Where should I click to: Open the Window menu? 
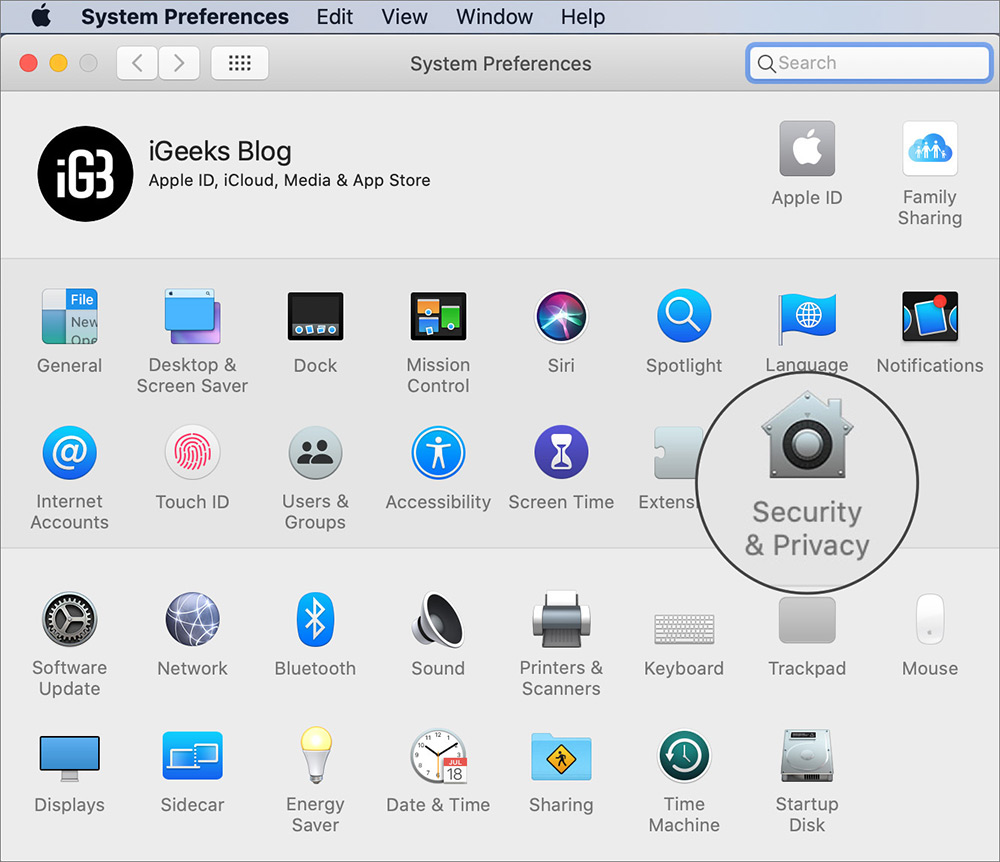point(494,16)
